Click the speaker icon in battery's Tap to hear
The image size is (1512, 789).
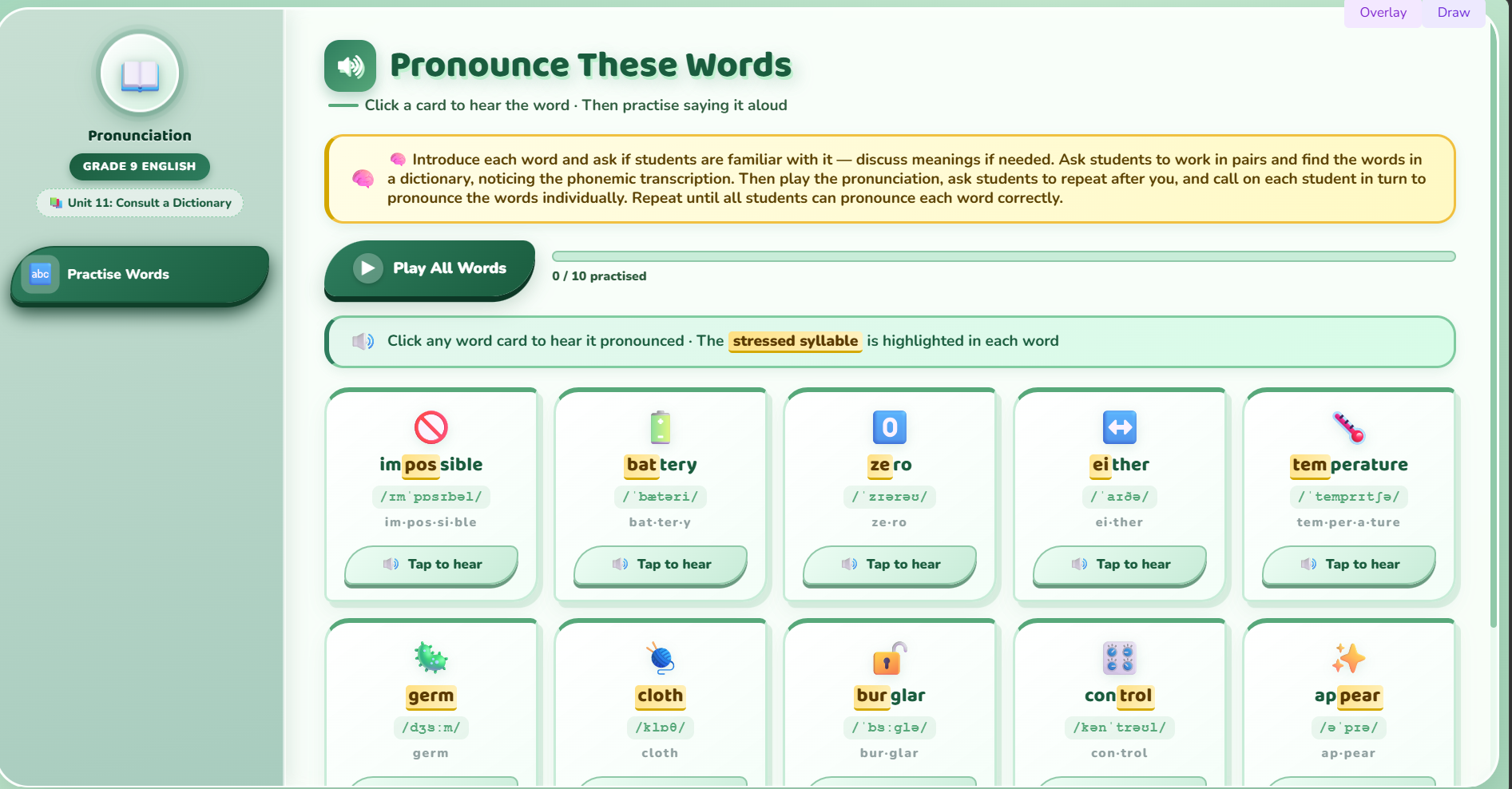[x=620, y=565]
